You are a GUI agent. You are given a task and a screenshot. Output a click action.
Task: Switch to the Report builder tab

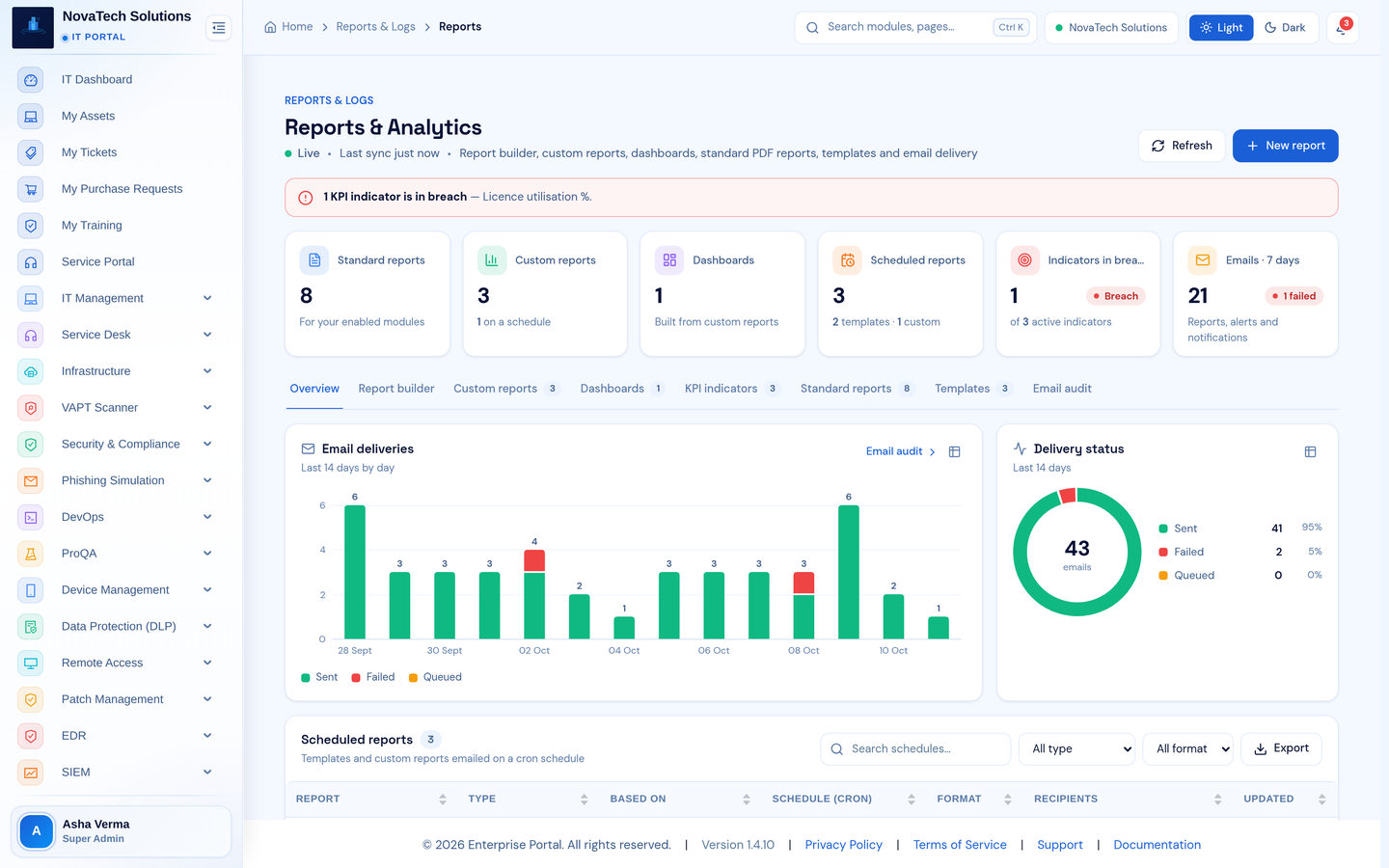(x=396, y=389)
